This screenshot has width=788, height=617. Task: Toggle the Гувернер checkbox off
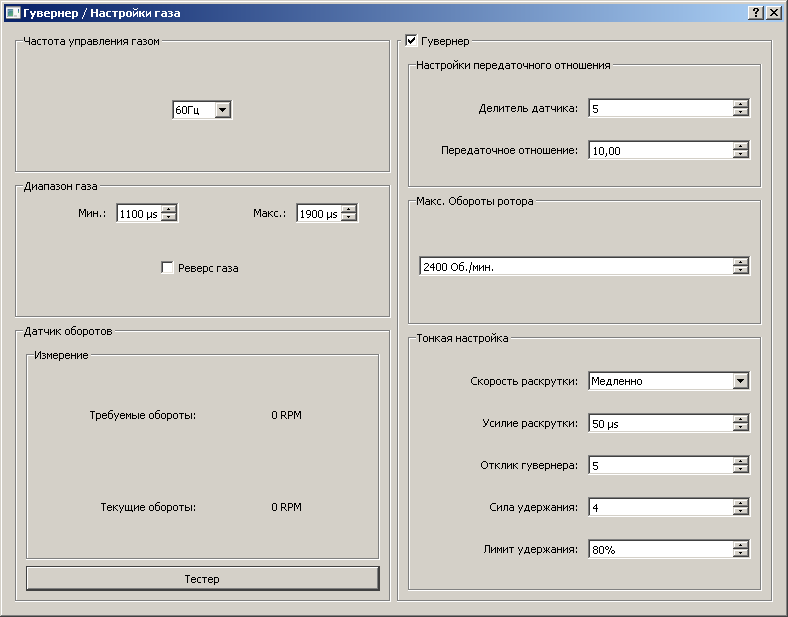411,41
